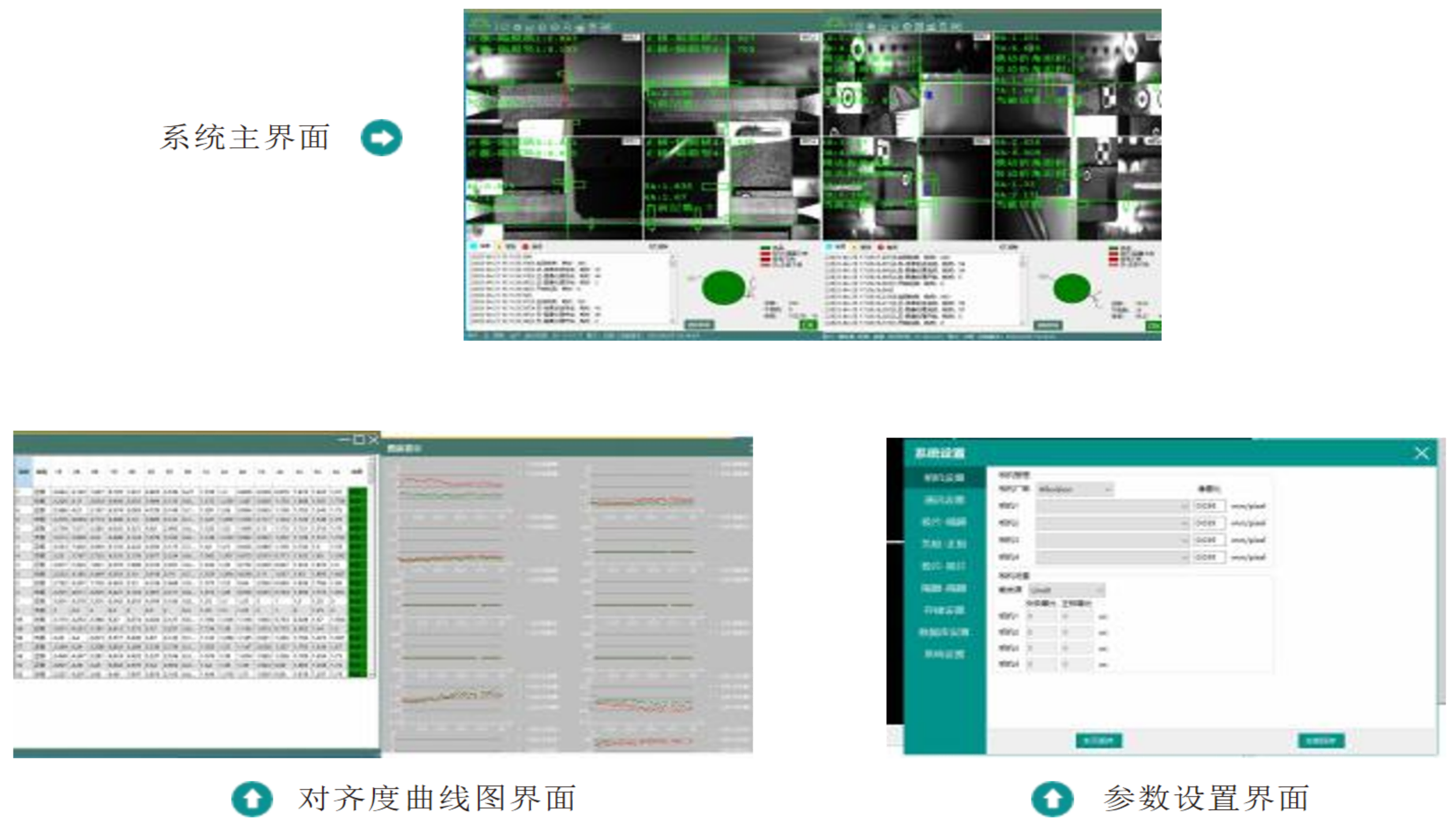Screen dimensions: 1456x819
Task: Click small green button at left window bottom
Action: (808, 324)
